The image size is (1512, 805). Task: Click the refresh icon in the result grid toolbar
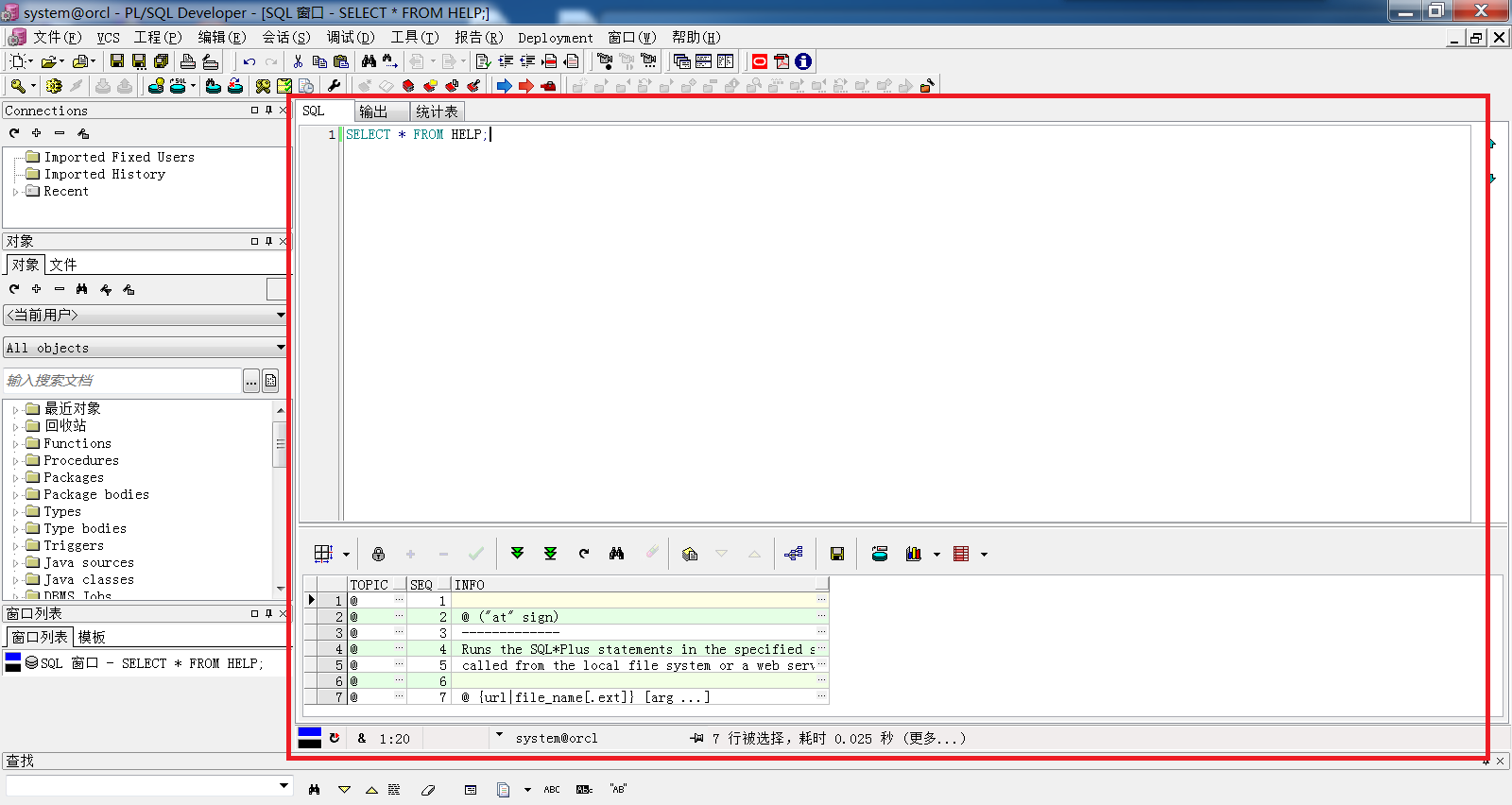coord(584,554)
